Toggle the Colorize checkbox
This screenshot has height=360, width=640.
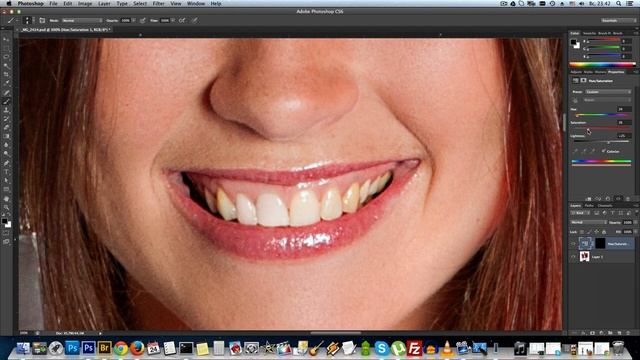[x=603, y=151]
